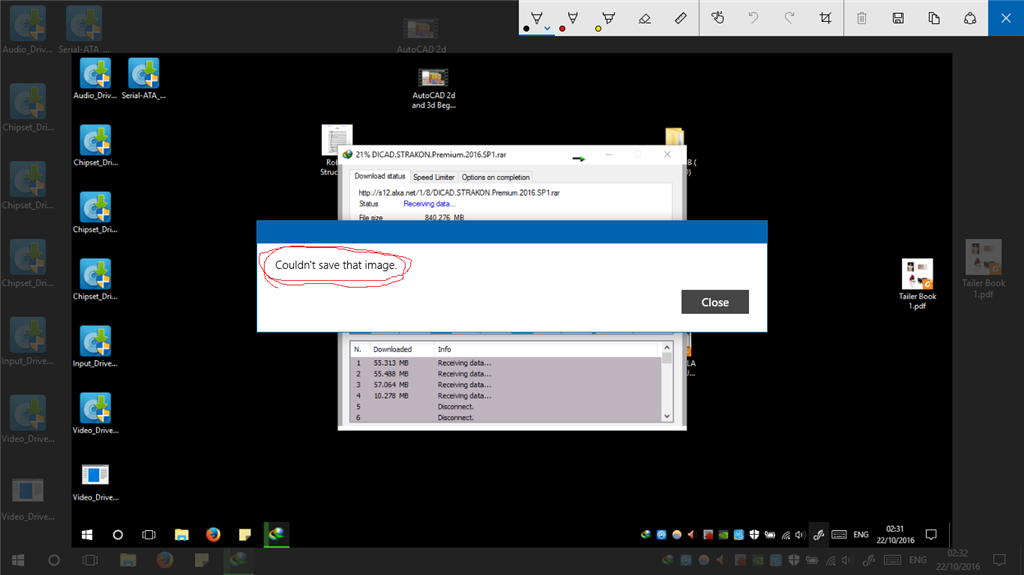Image resolution: width=1024 pixels, height=575 pixels.
Task: Select the highlighter tool with yellow dot
Action: 608,18
